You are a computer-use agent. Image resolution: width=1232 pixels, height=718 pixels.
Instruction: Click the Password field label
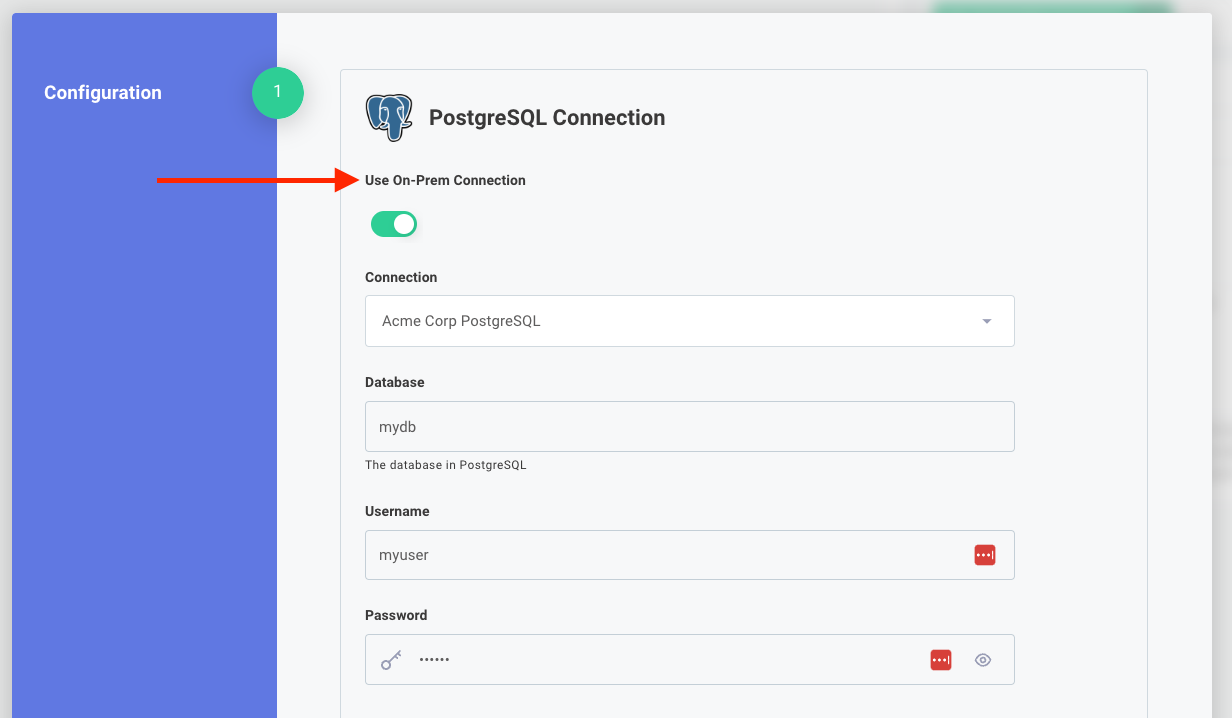tap(396, 615)
